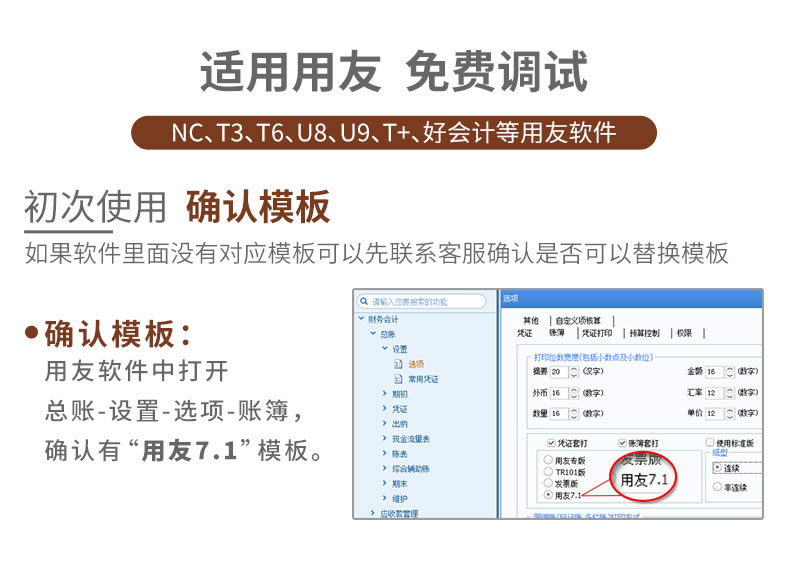
Task: Expand the 凭证 tree node
Action: [x=385, y=408]
